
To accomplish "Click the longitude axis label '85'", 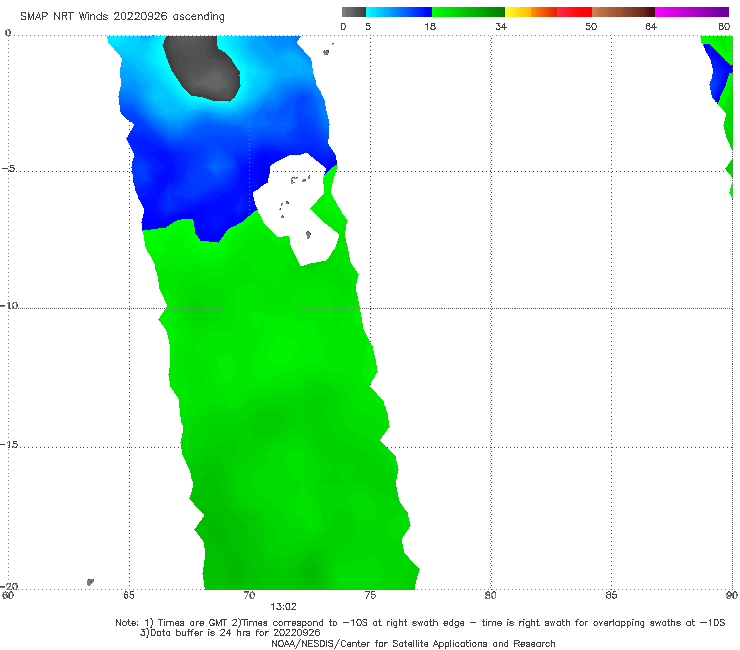I will point(611,595).
